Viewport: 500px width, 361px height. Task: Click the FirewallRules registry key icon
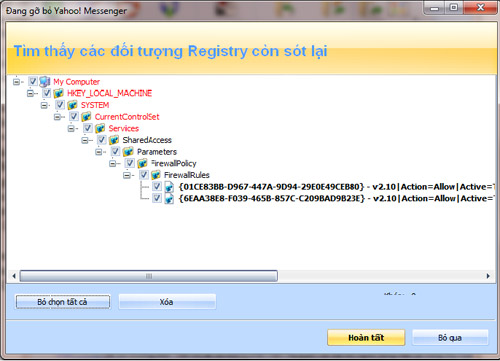click(156, 175)
